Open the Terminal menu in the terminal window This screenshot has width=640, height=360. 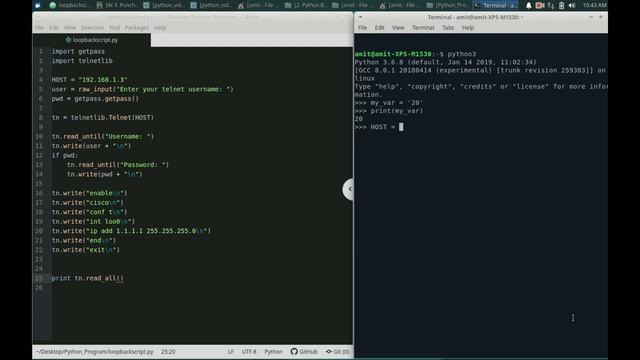(423, 28)
